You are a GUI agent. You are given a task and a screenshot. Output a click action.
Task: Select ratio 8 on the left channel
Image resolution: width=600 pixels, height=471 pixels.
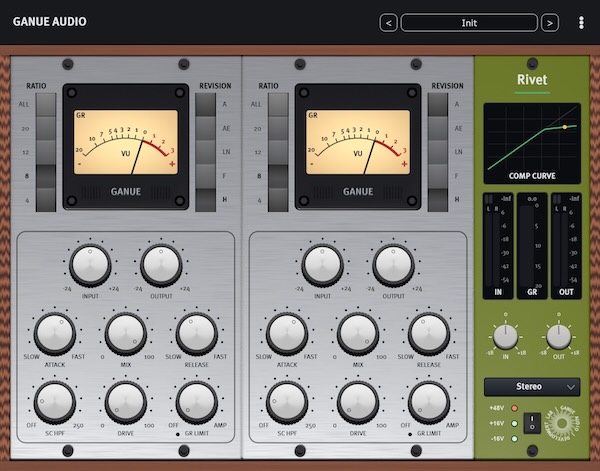click(46, 176)
